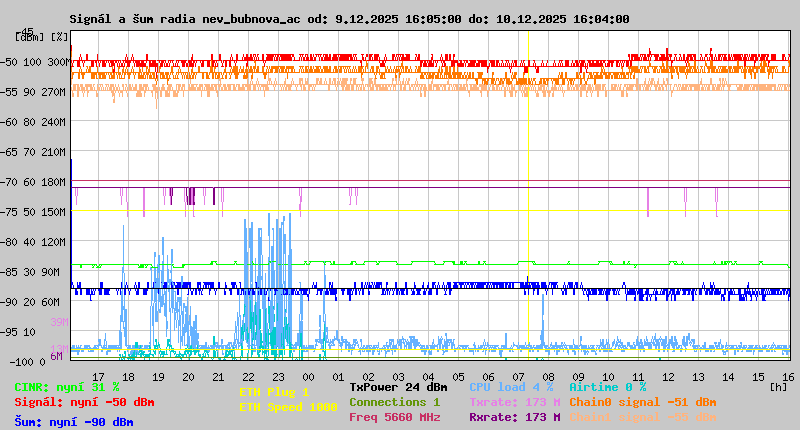The width and height of the screenshot is (800, 430).
Task: Select the Airtime legend entry
Action: coord(607,387)
